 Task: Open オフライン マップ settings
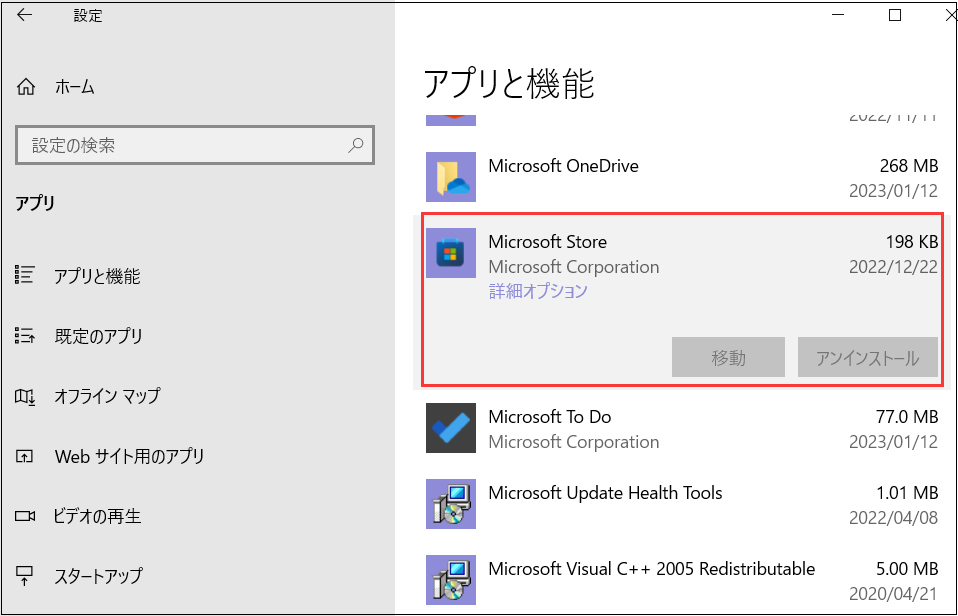coord(106,396)
